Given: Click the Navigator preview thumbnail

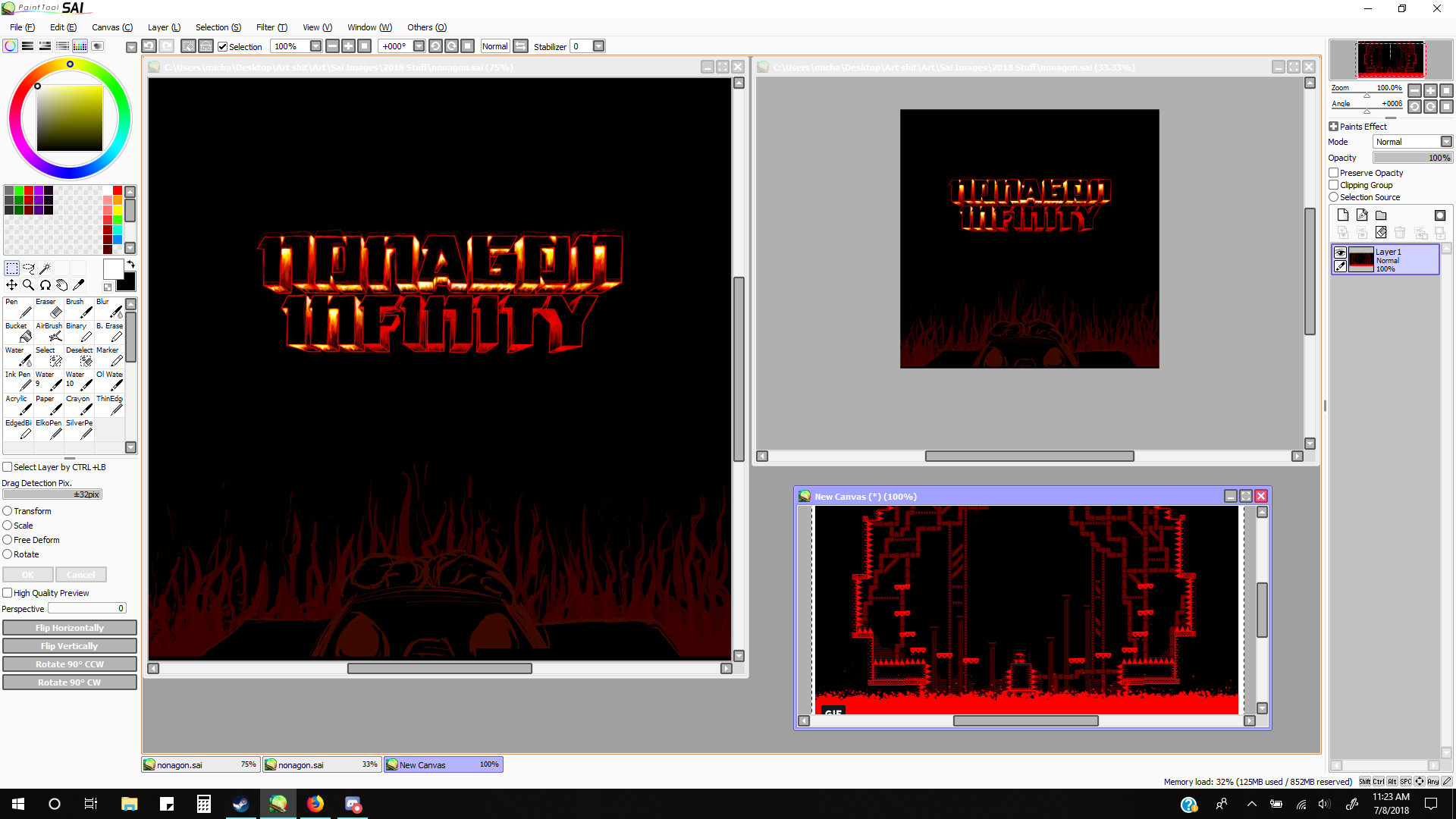Looking at the screenshot, I should (x=1391, y=59).
